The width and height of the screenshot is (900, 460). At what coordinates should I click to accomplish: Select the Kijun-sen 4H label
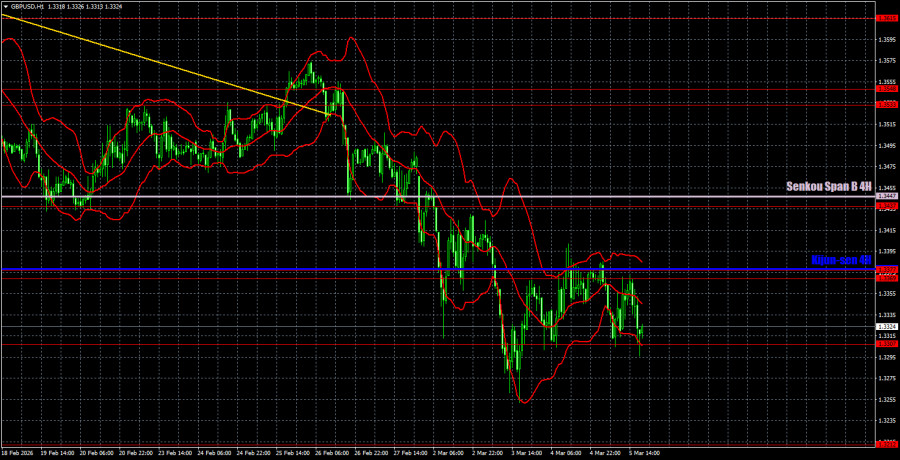pyautogui.click(x=841, y=260)
